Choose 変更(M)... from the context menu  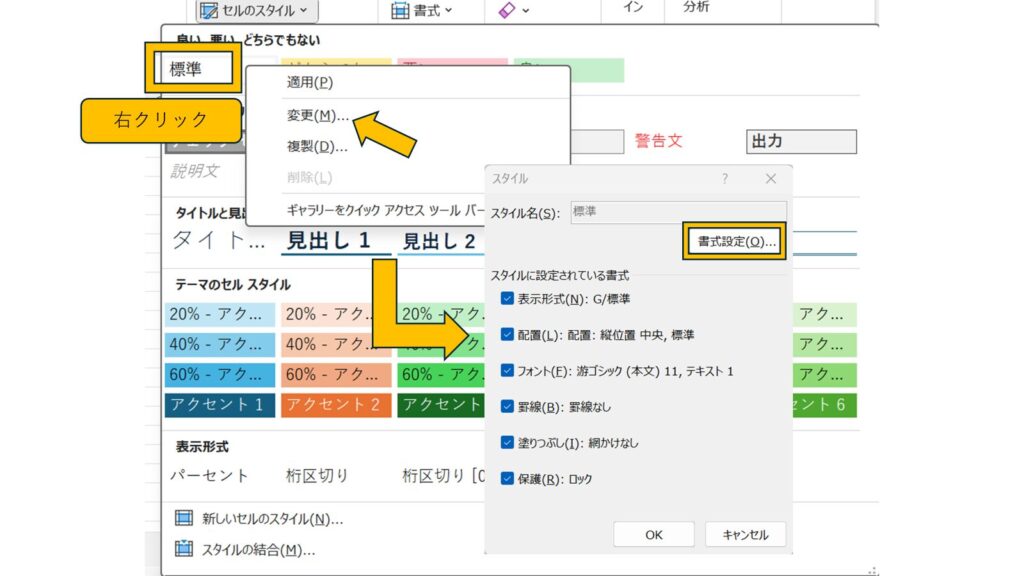pyautogui.click(x=317, y=115)
